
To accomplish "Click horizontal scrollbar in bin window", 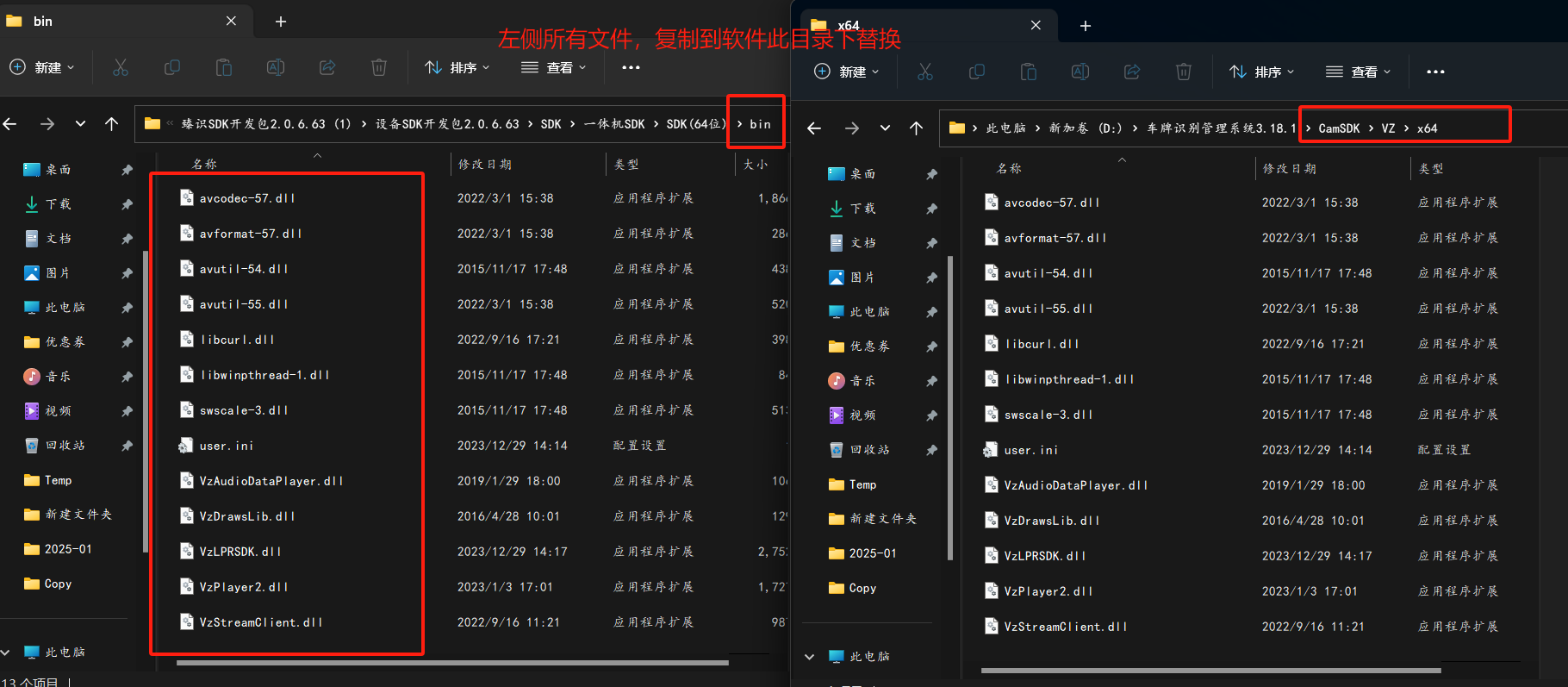I will pos(452,663).
